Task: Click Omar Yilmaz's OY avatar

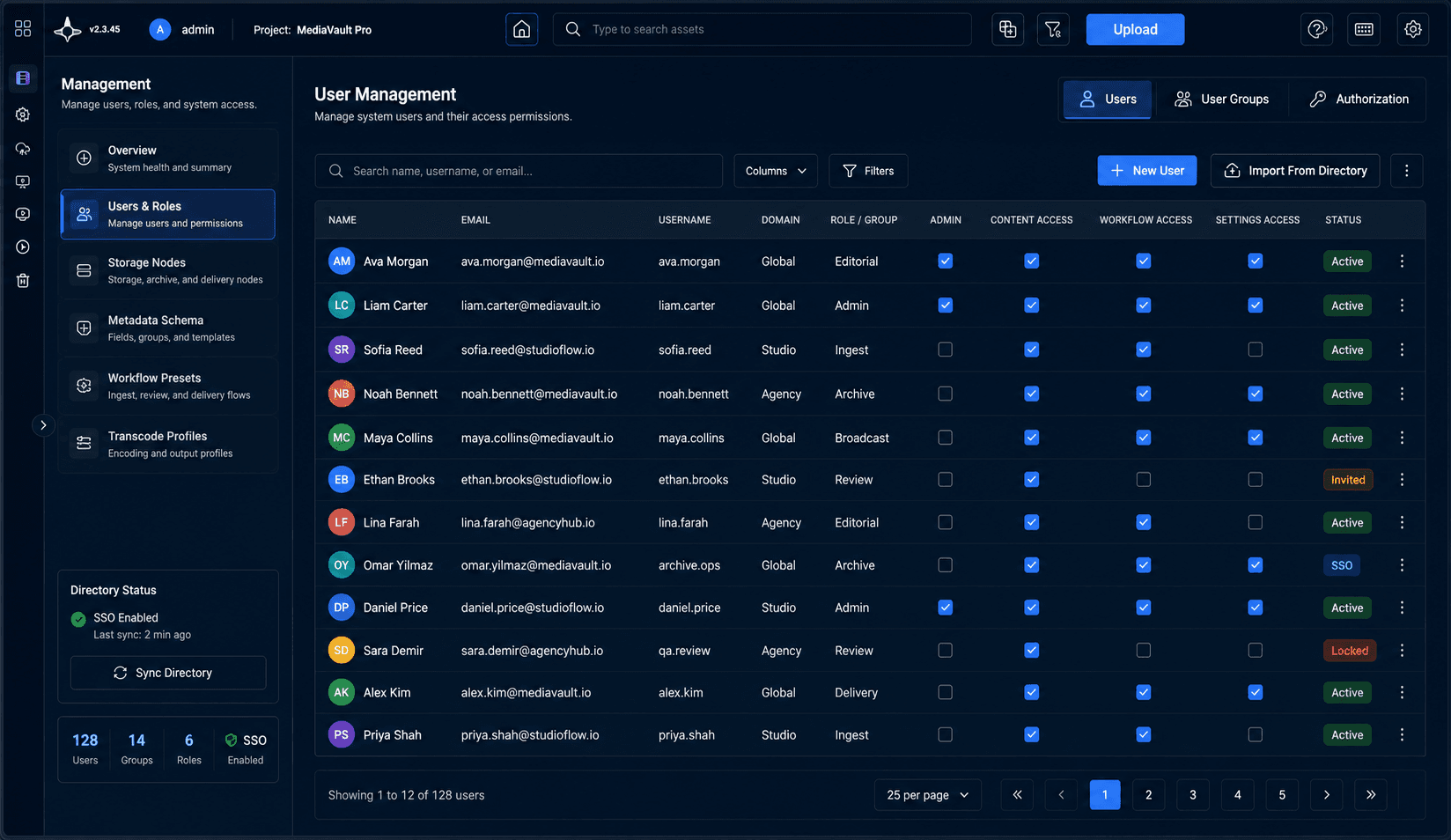Action: click(x=342, y=565)
